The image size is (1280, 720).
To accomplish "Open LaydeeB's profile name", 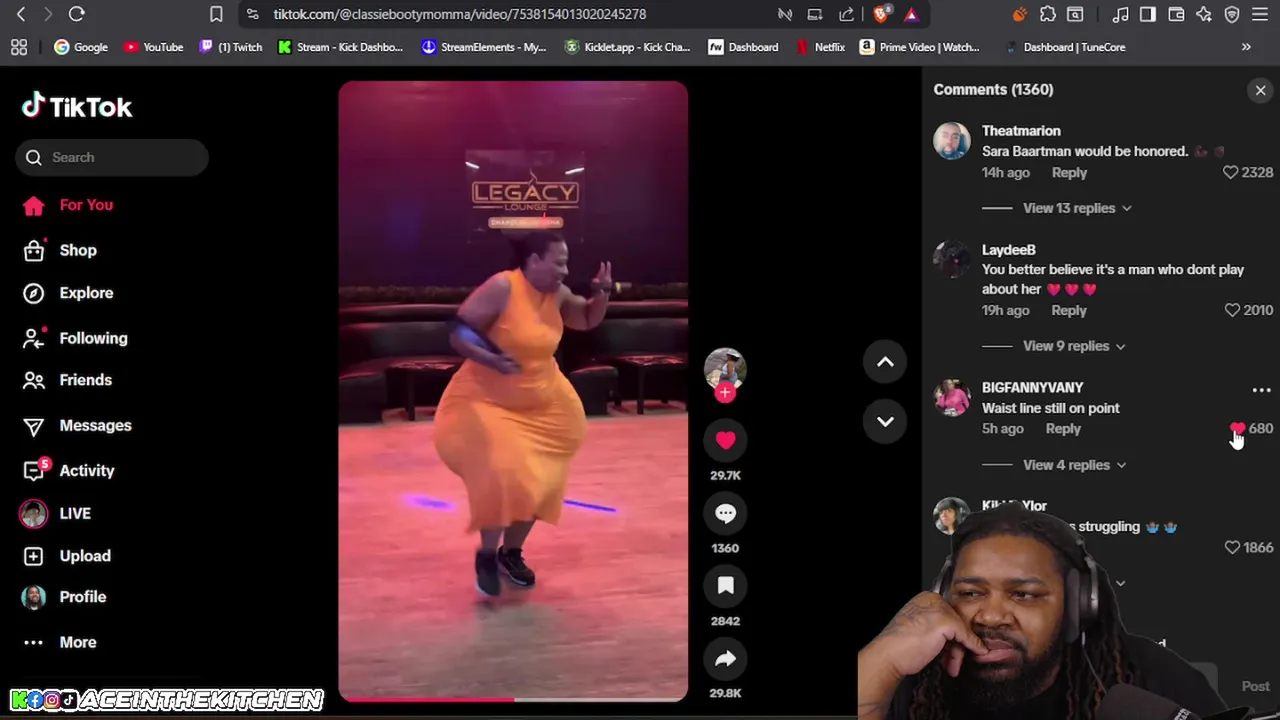I will 1008,250.
